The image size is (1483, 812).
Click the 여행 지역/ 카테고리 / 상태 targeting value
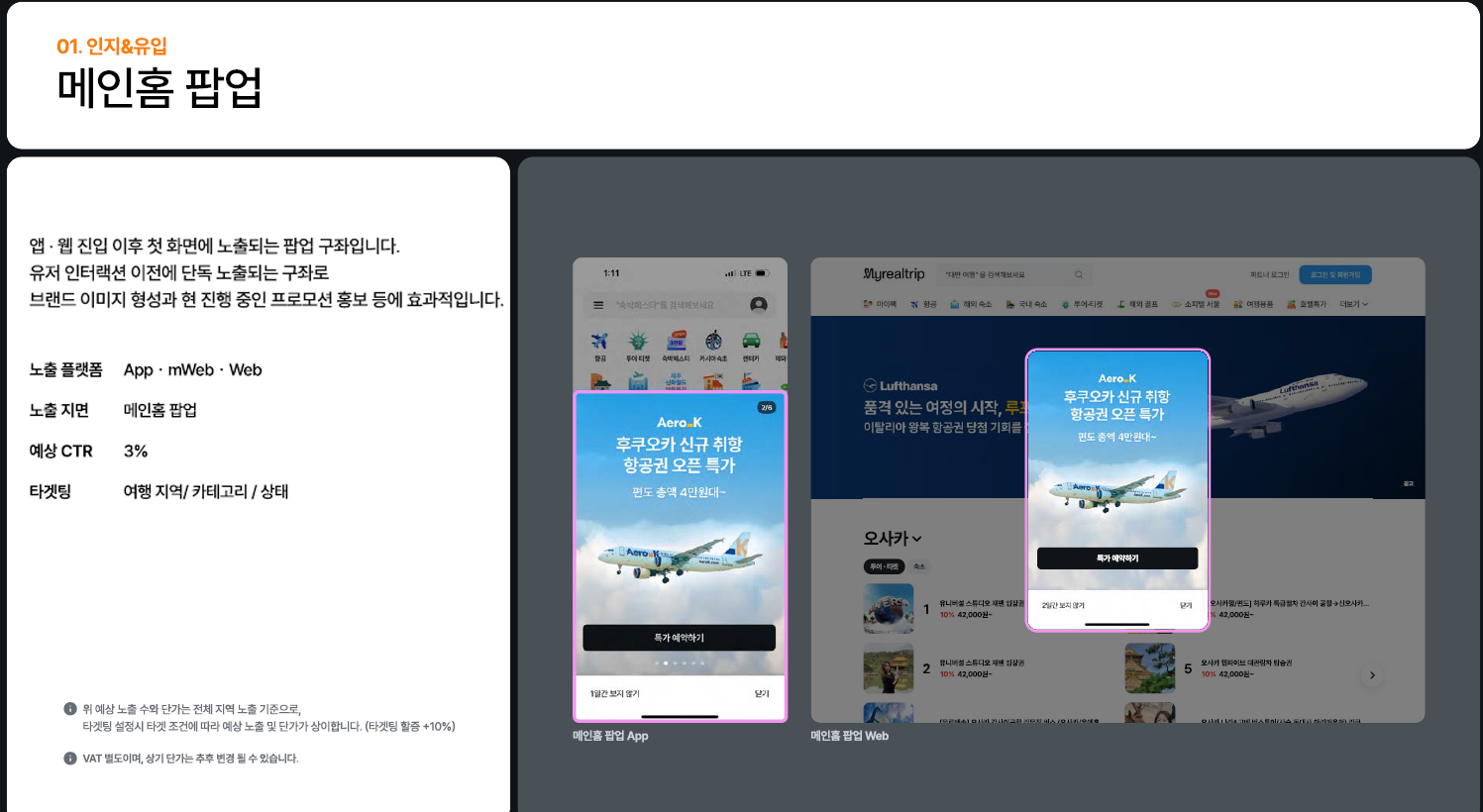206,491
